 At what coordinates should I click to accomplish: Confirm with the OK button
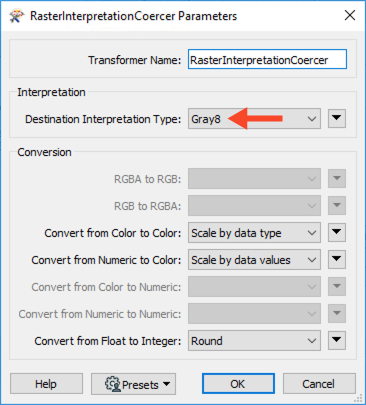pyautogui.click(x=238, y=384)
